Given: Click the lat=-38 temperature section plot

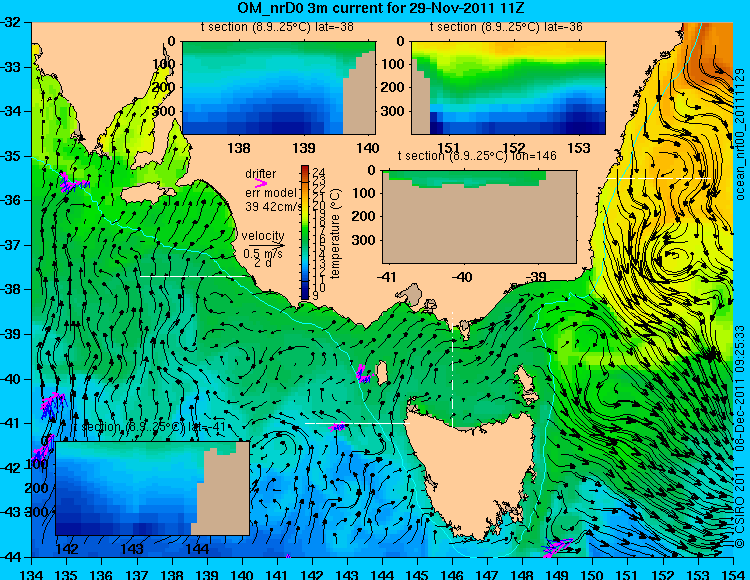Looking at the screenshot, I should click(x=279, y=88).
